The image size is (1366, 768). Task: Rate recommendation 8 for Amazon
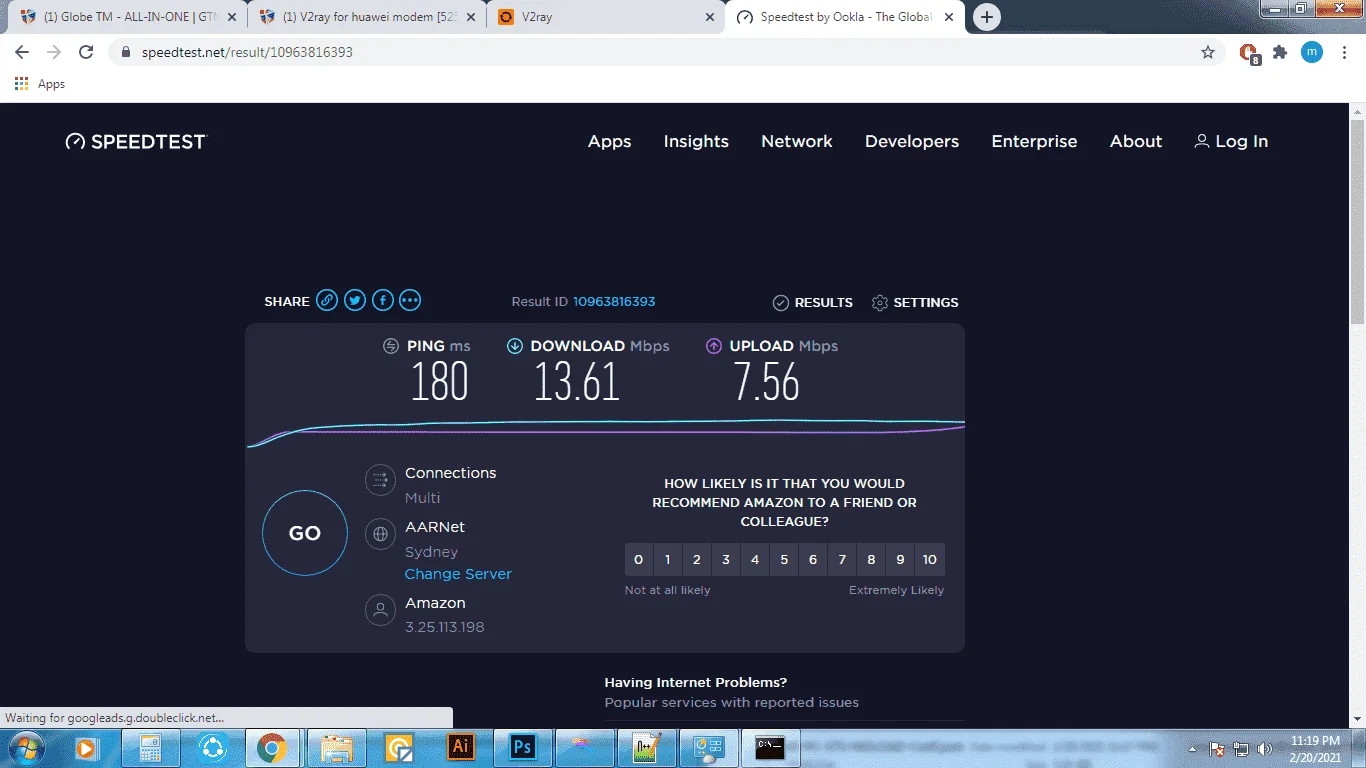(x=871, y=560)
